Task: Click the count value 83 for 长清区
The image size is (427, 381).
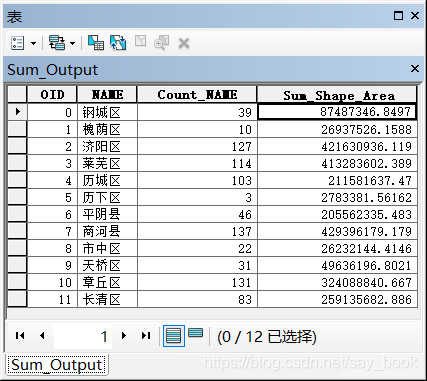Action: [197, 299]
